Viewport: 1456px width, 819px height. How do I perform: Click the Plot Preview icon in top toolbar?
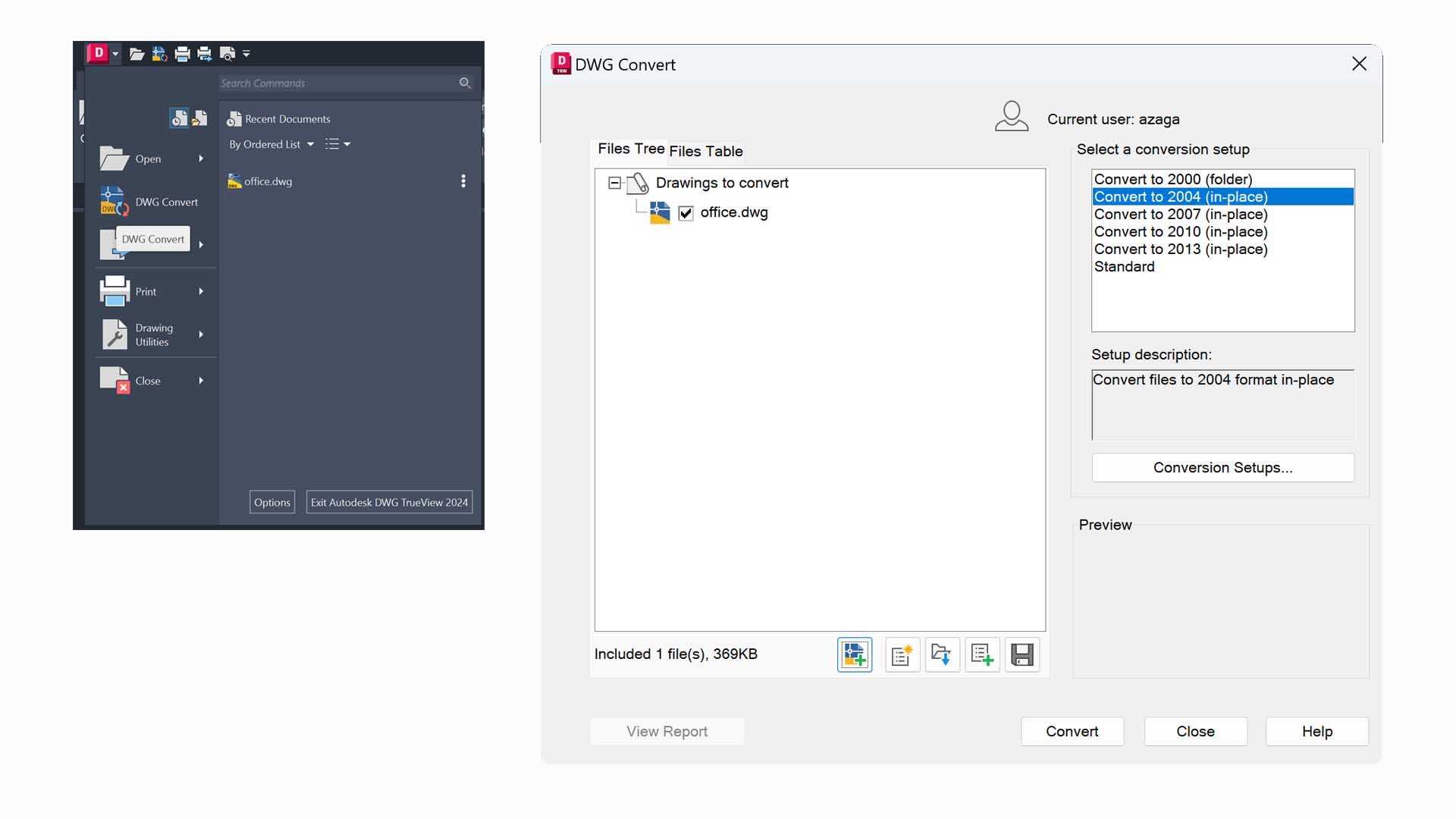point(227,54)
